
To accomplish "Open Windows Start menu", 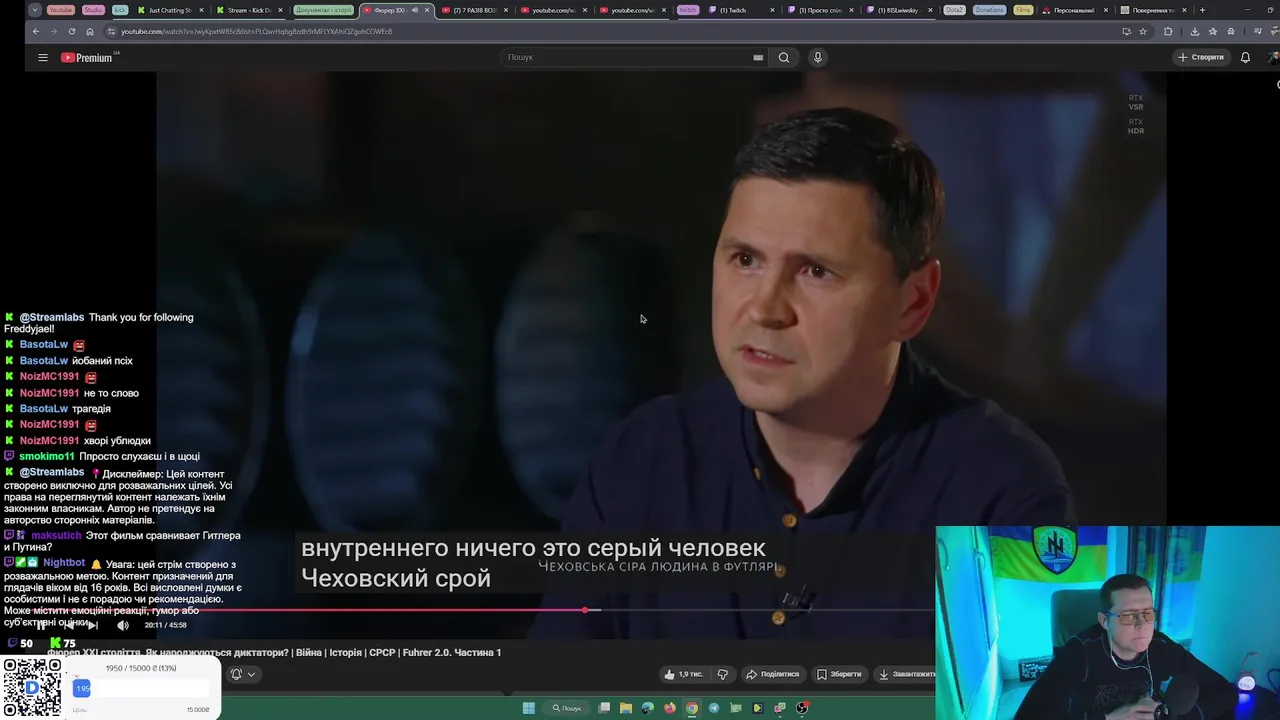I will pos(528,708).
